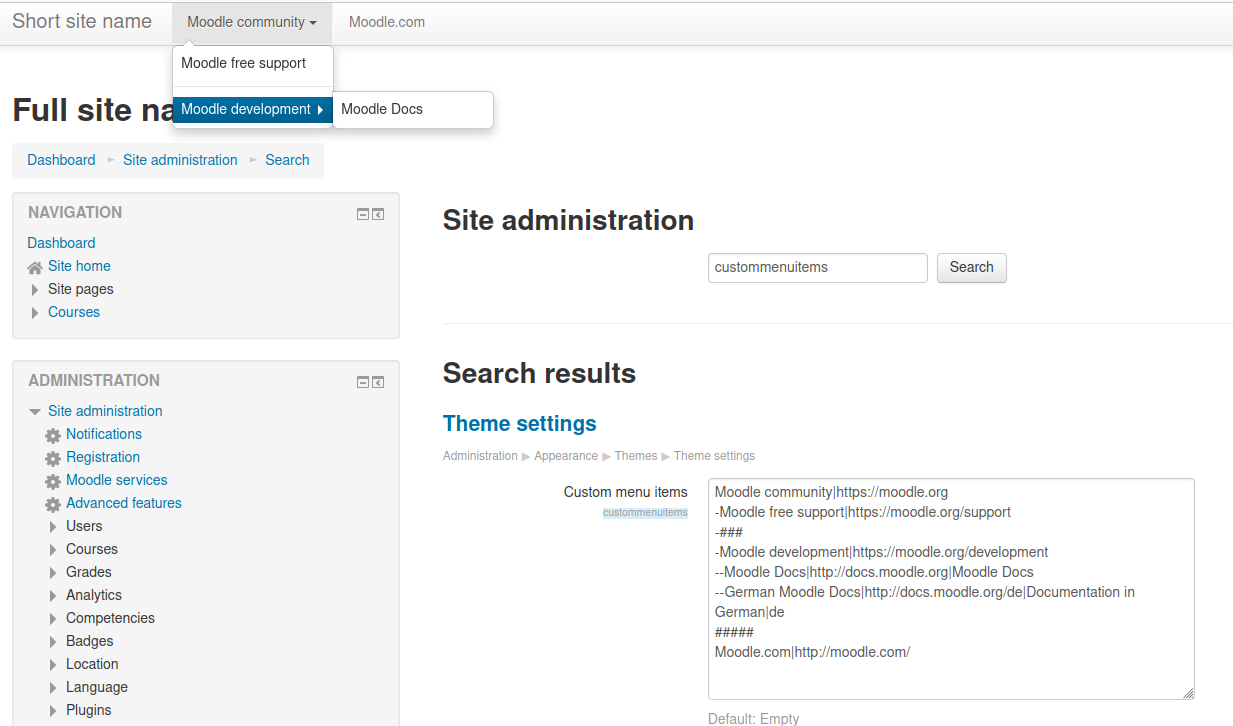Open the Site home link
Screen dimensions: 1233x726
point(79,266)
